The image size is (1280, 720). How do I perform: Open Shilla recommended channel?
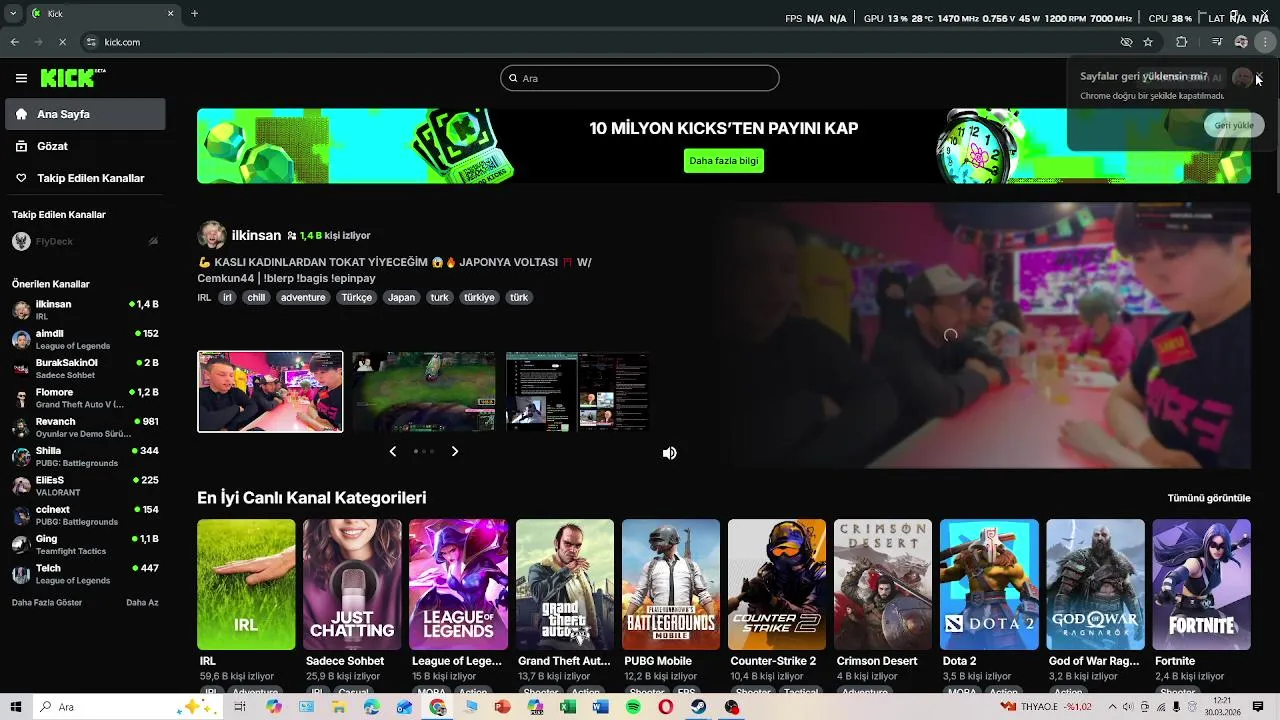(x=85, y=457)
